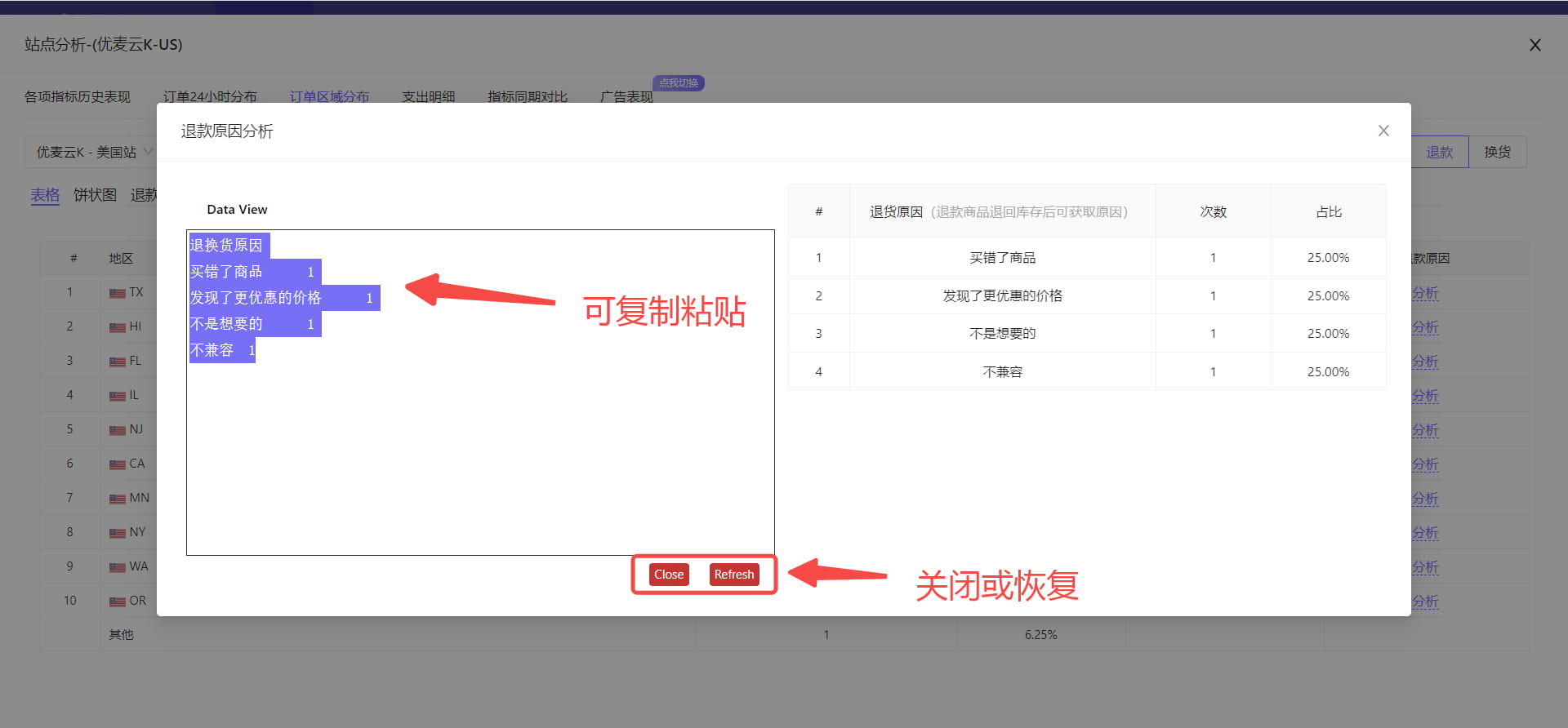Switch to 各项指标历史表现 tab
Viewport: 1568px width, 728px height.
[78, 96]
